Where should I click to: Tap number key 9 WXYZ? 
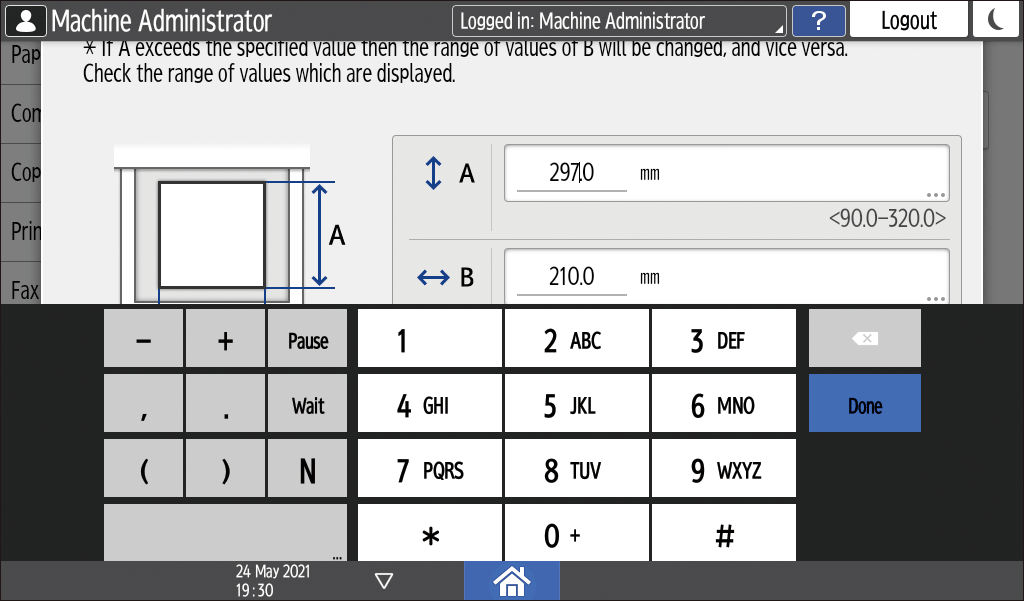(x=724, y=471)
